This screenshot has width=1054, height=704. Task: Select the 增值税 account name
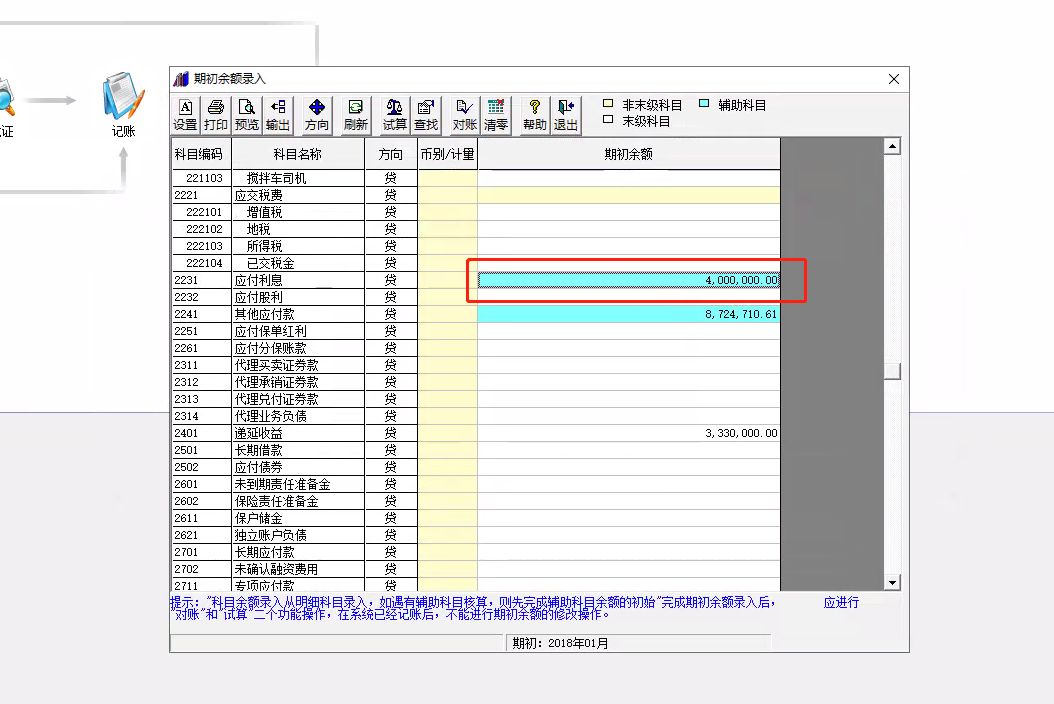(264, 212)
